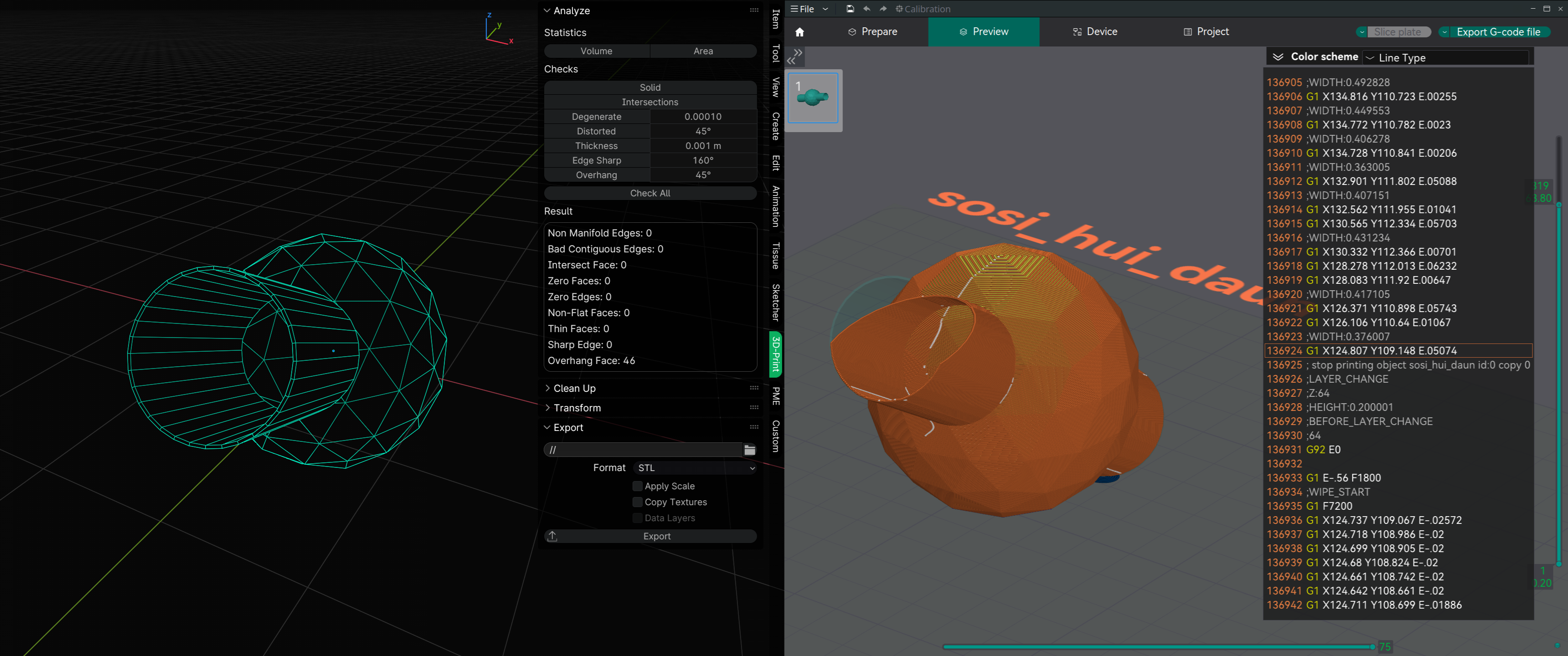Collapse the plate sidebar with double arrows

point(794,56)
